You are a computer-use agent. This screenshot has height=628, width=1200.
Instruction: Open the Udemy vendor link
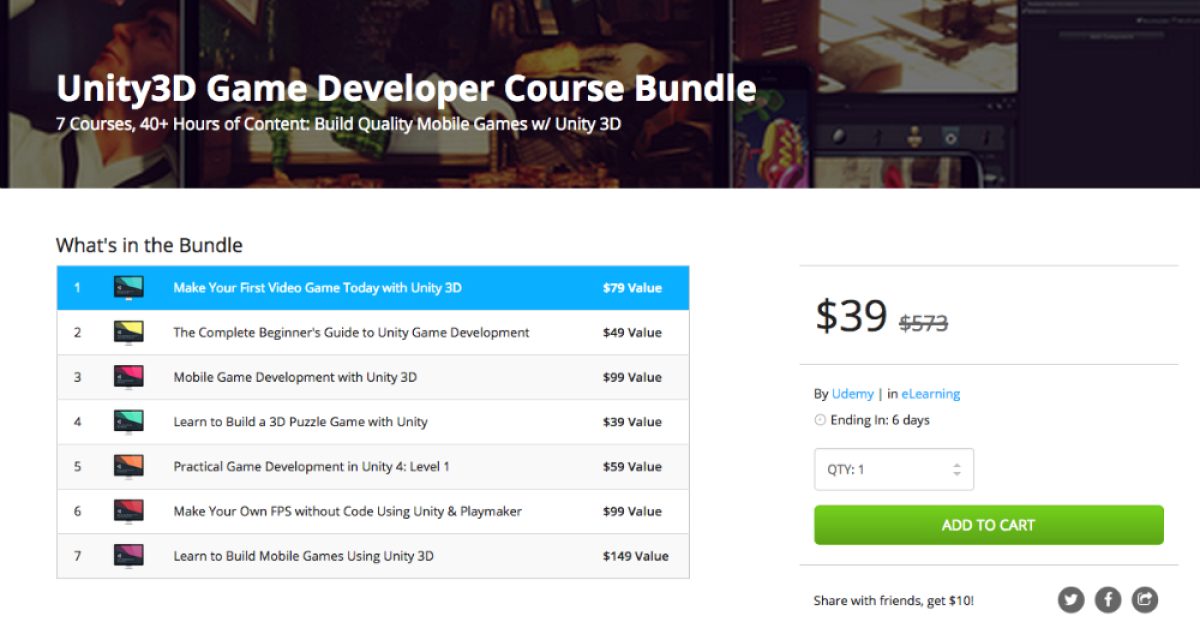click(852, 394)
